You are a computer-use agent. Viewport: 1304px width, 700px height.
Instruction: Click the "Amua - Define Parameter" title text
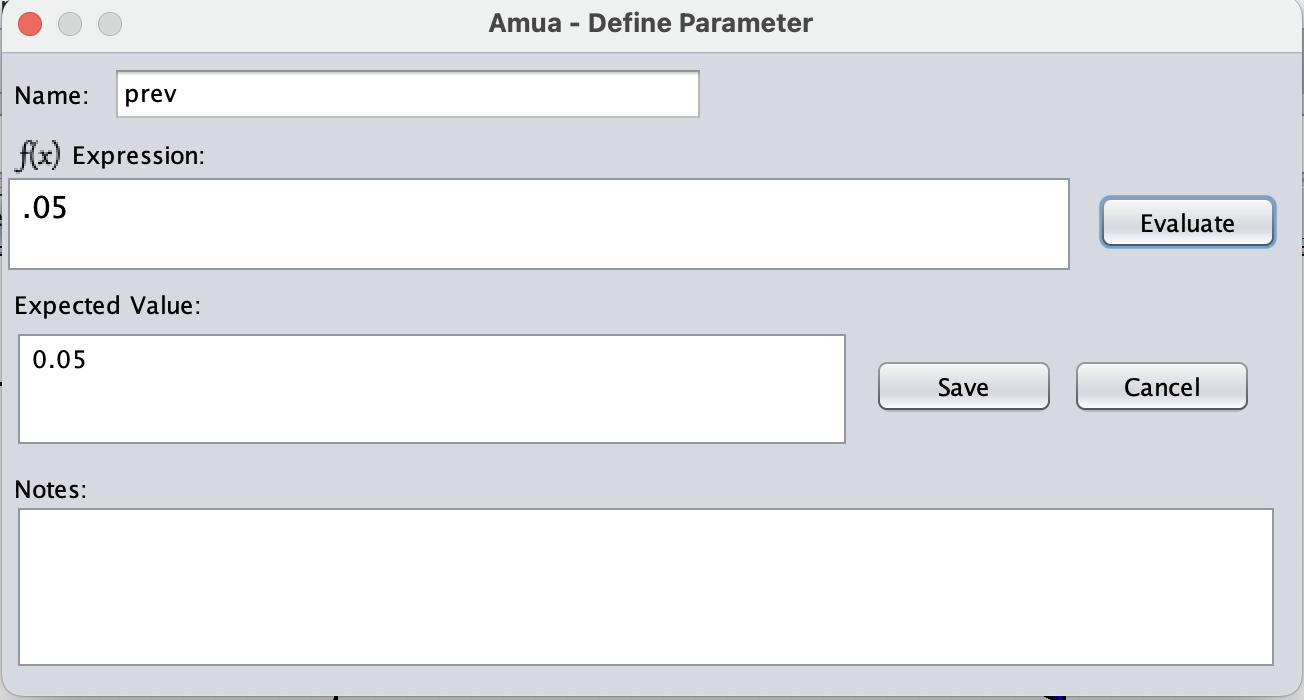coord(650,23)
